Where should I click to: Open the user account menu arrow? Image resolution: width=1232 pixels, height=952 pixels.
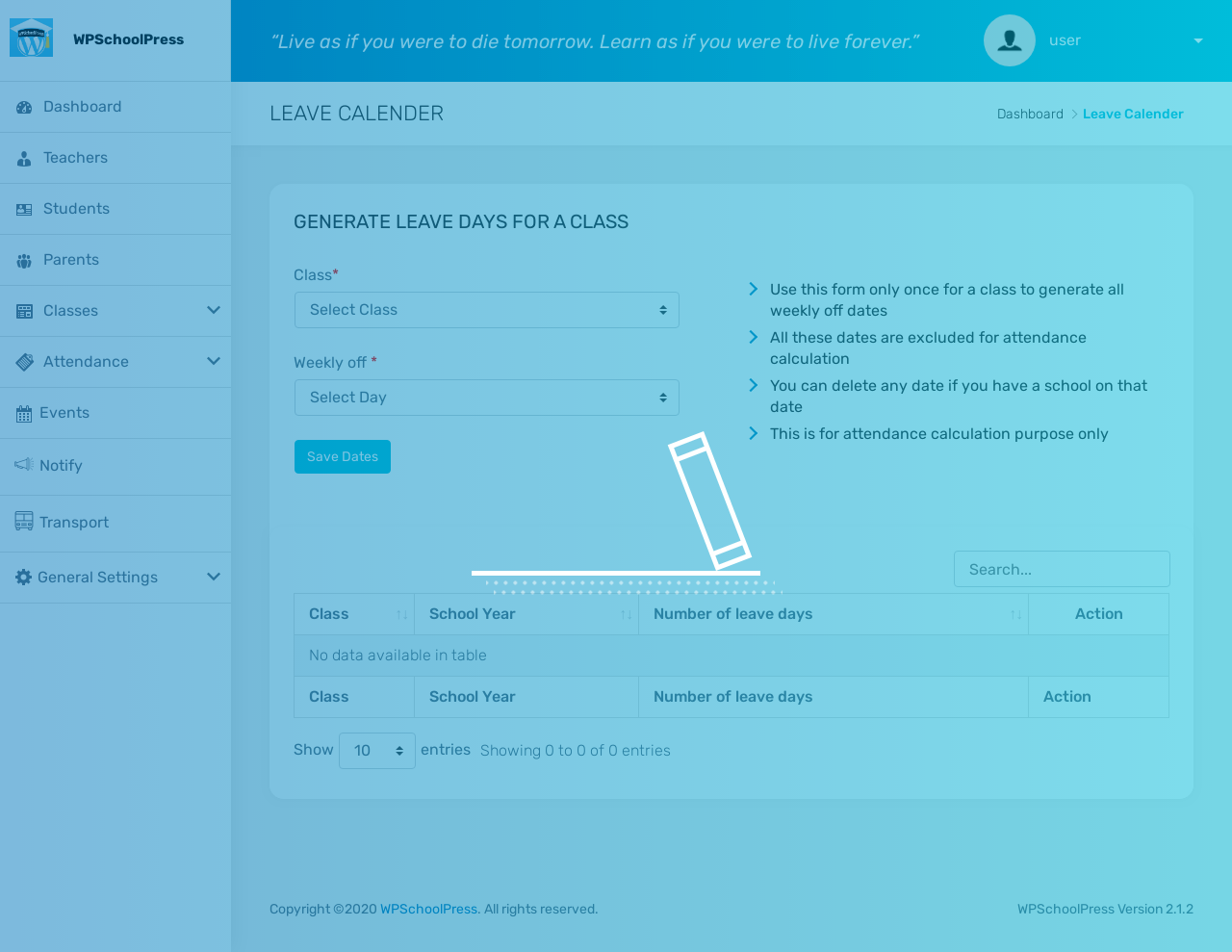(1198, 40)
